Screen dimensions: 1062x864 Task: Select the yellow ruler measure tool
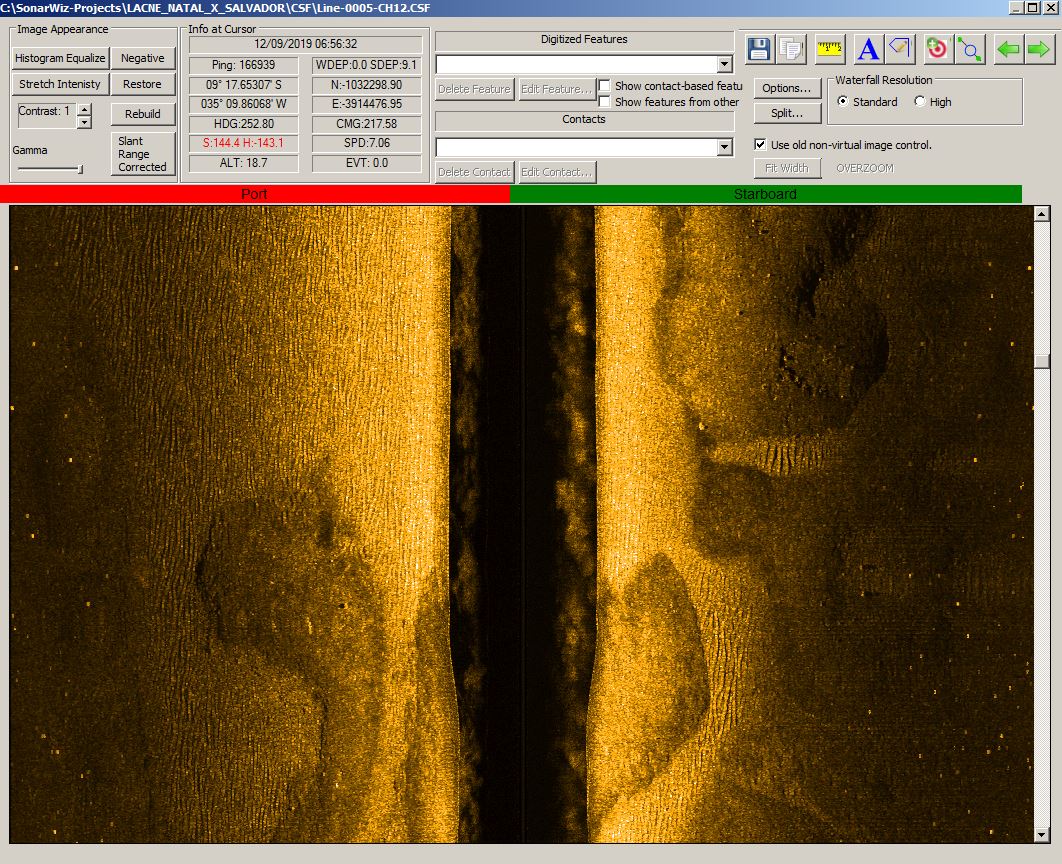[x=830, y=49]
